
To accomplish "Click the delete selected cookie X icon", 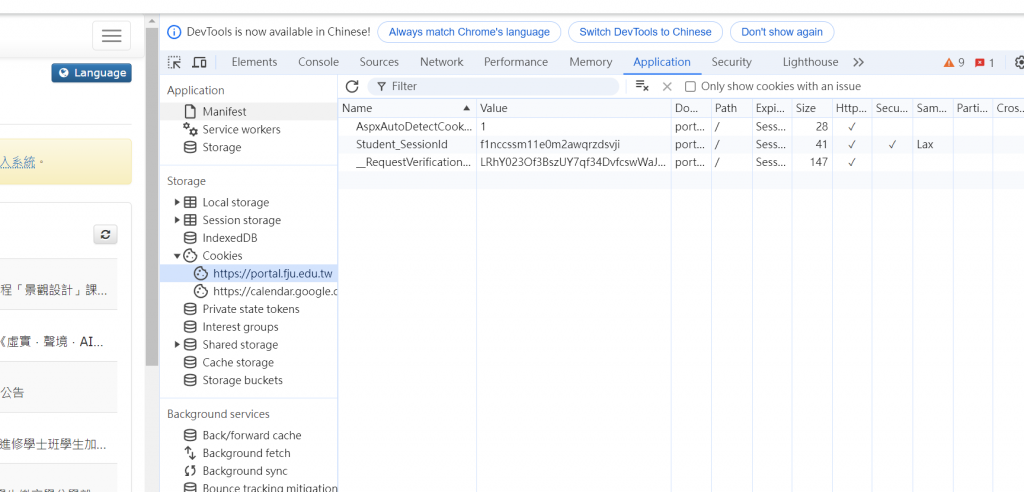I will tap(667, 86).
